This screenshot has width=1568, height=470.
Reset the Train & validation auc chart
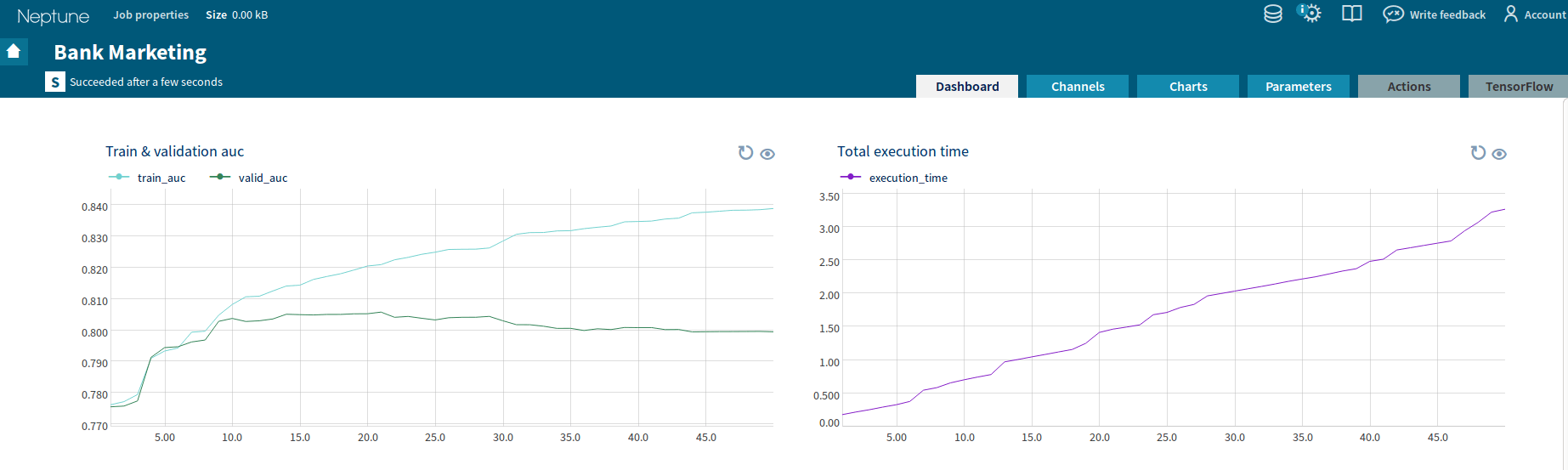click(745, 153)
